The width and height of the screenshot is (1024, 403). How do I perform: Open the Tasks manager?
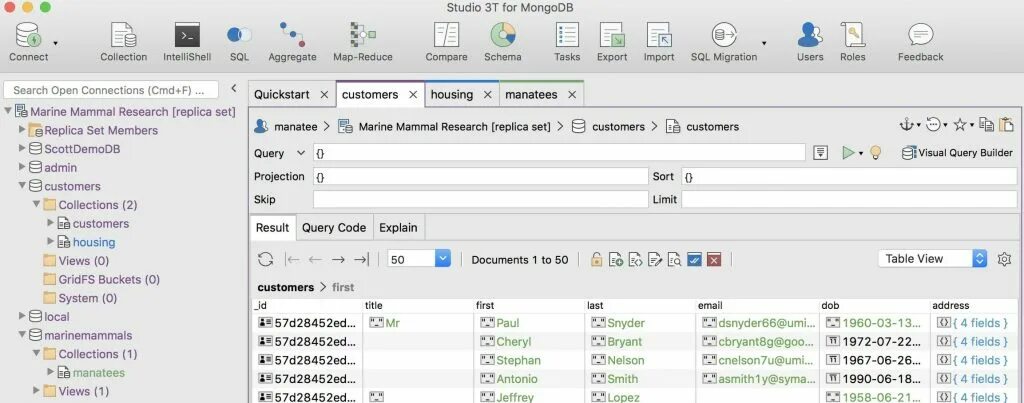(x=567, y=35)
